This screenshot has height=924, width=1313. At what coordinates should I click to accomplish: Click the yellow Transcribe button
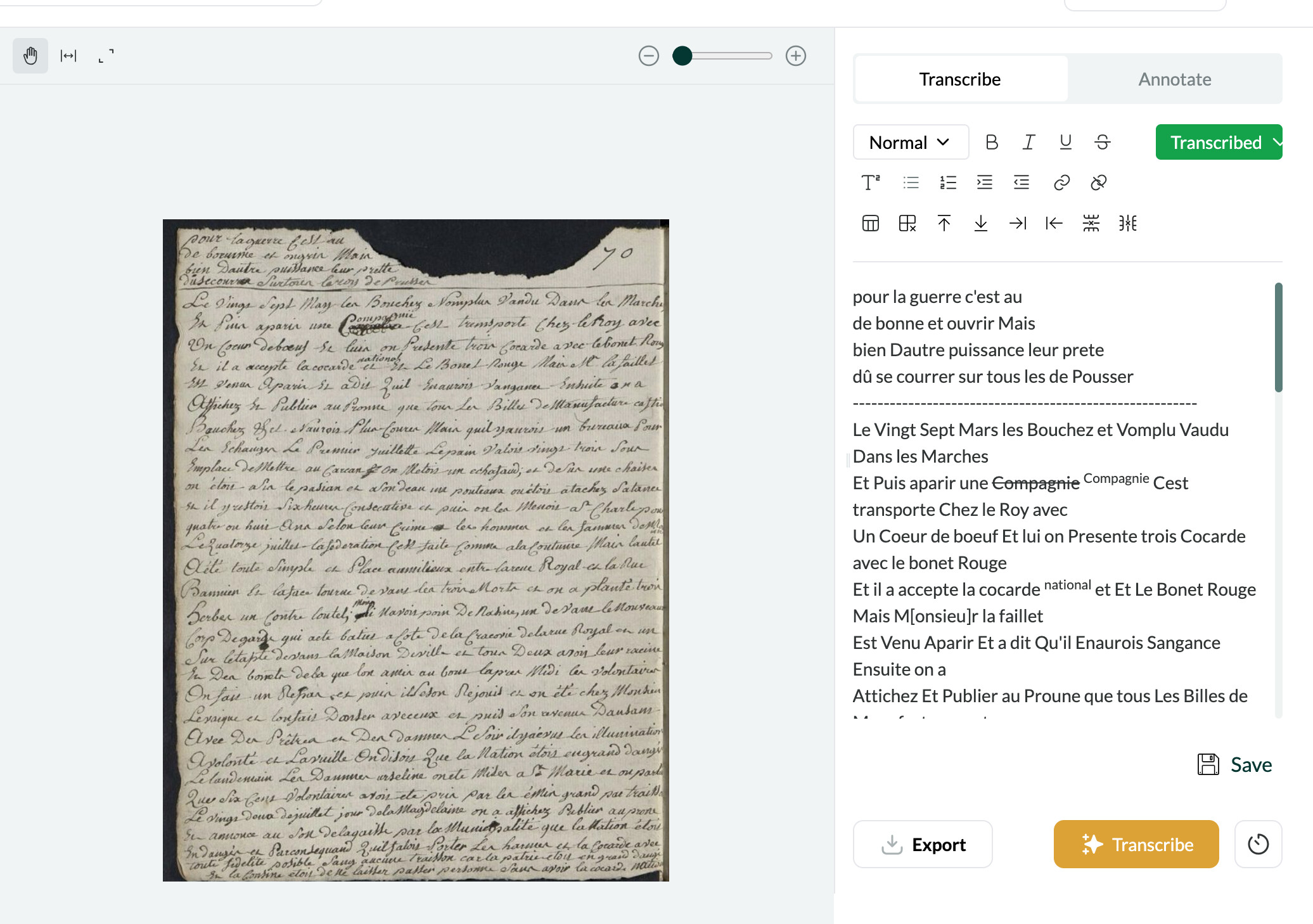pos(1136,844)
